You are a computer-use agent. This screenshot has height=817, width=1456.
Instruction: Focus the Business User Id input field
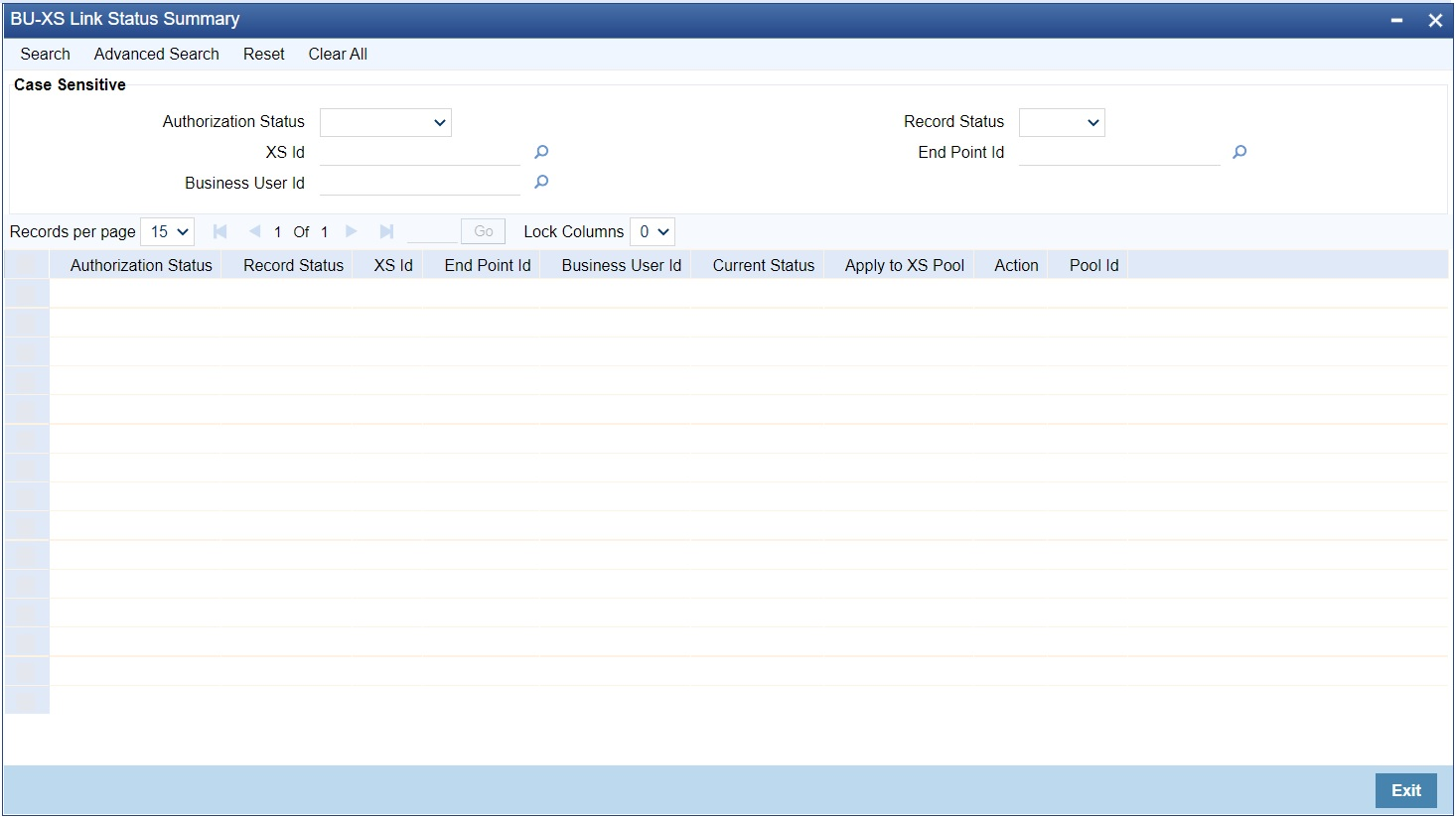tap(420, 183)
